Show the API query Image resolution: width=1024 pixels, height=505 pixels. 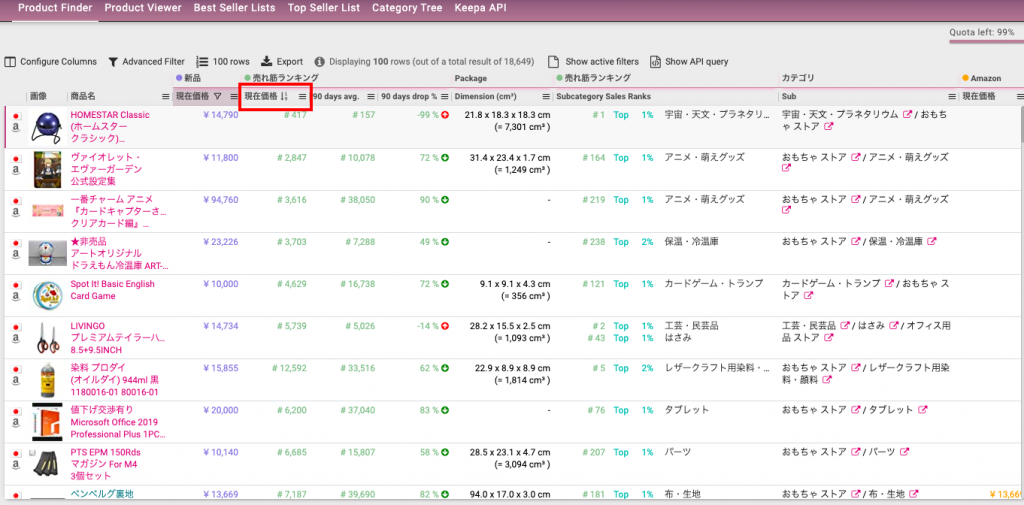pos(689,62)
